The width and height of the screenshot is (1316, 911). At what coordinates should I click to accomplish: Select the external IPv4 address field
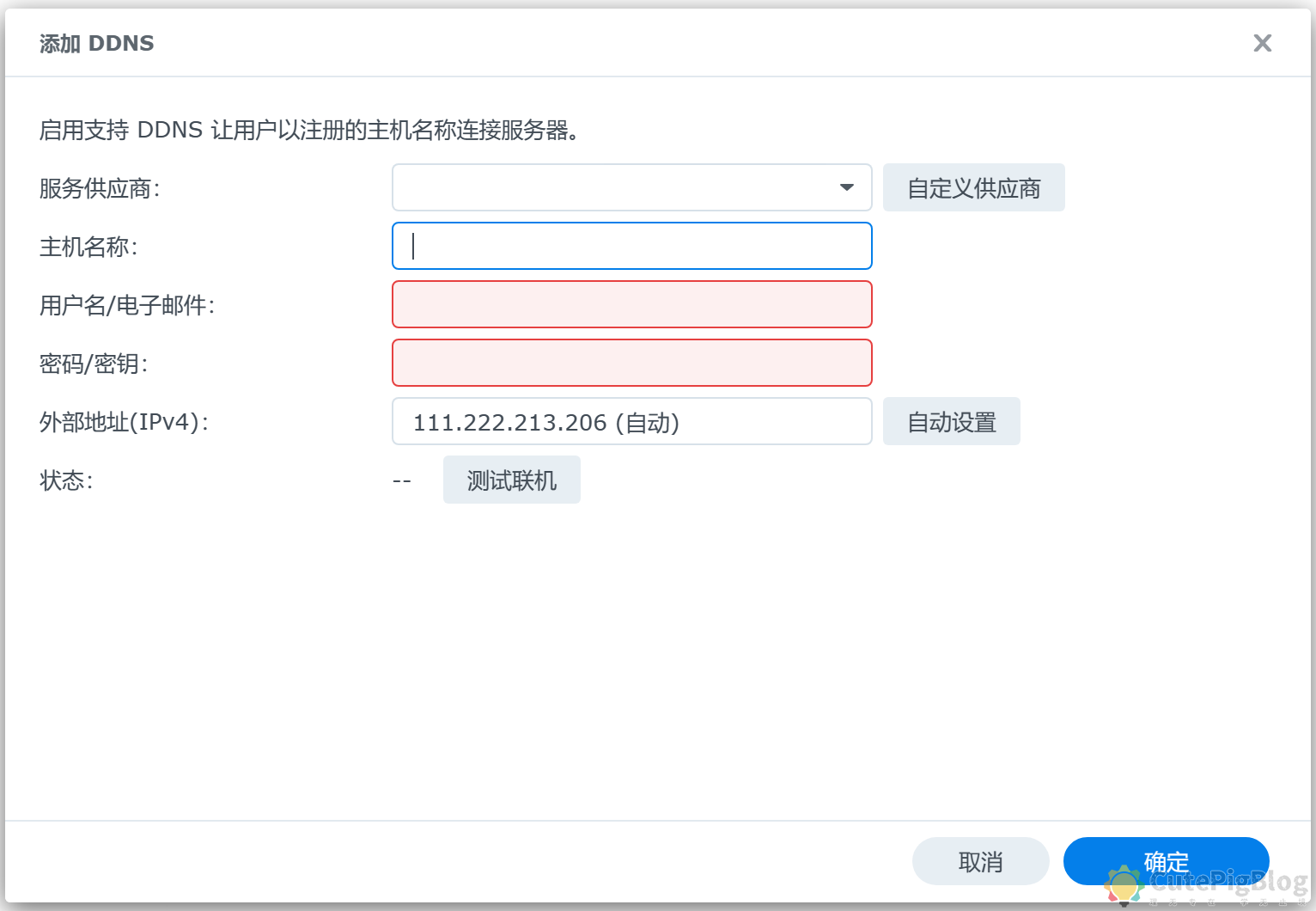tap(631, 421)
